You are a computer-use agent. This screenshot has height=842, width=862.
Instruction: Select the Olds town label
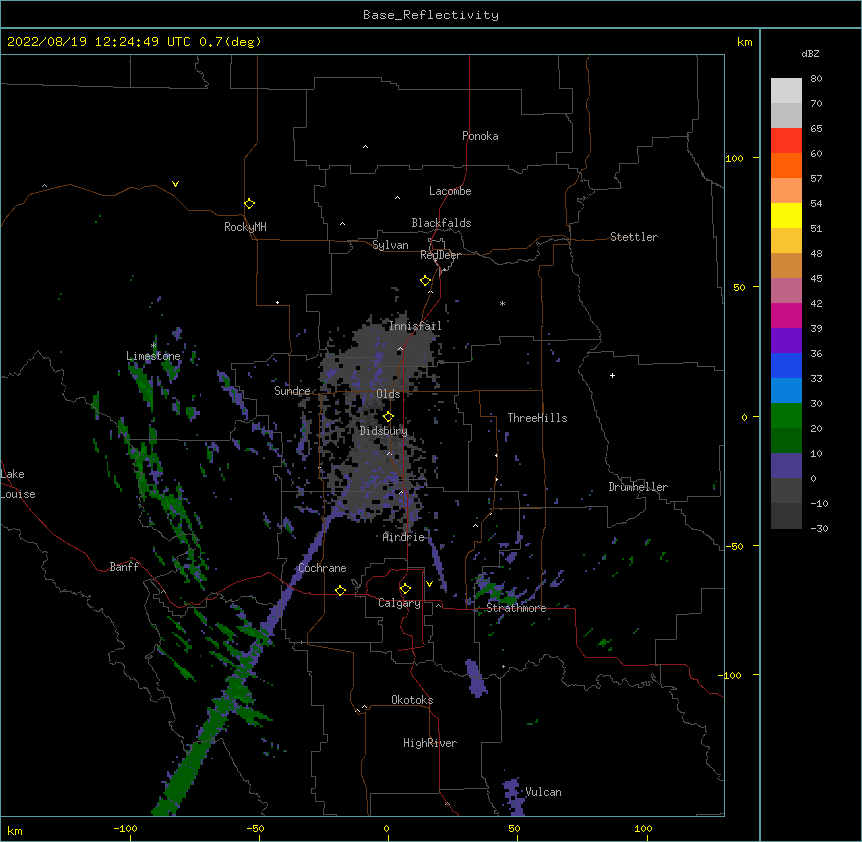coord(388,394)
